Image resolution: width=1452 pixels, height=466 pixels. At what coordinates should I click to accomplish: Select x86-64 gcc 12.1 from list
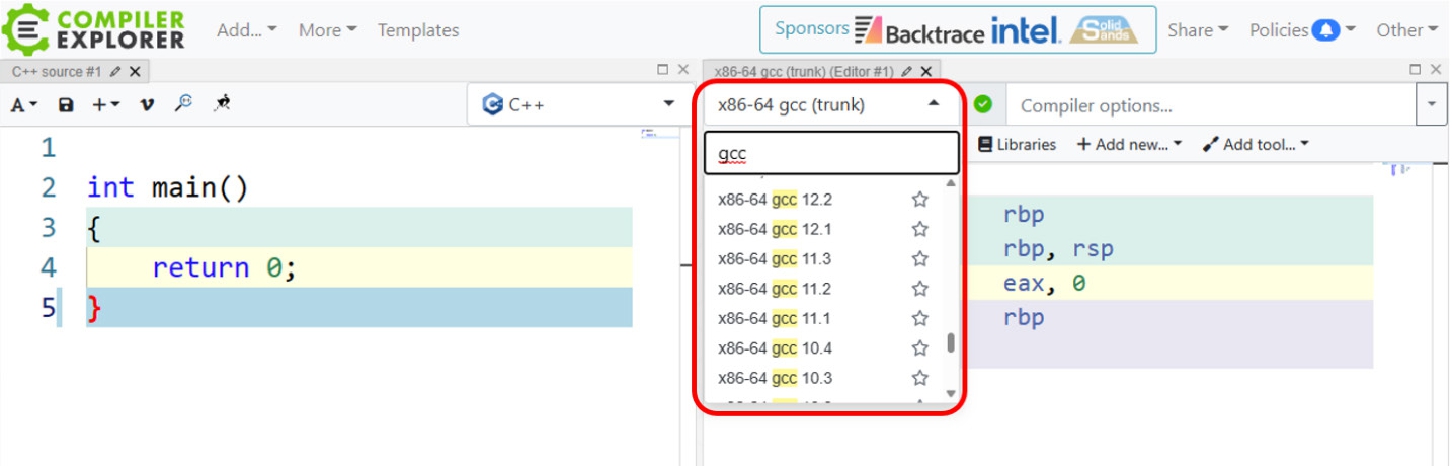(775, 230)
